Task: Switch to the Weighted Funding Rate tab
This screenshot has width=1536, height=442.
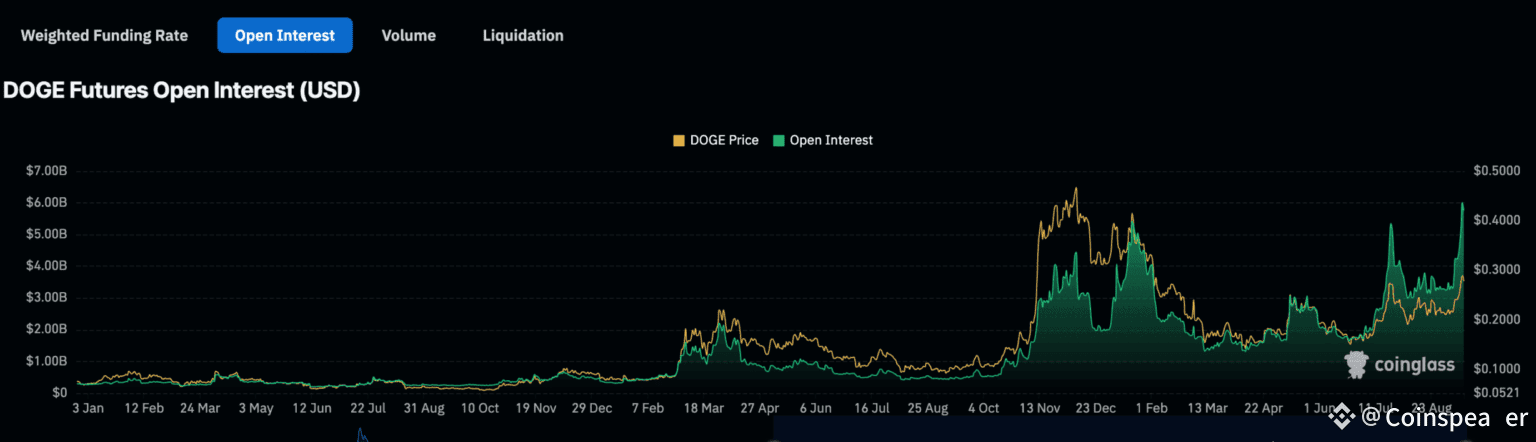Action: click(x=104, y=35)
